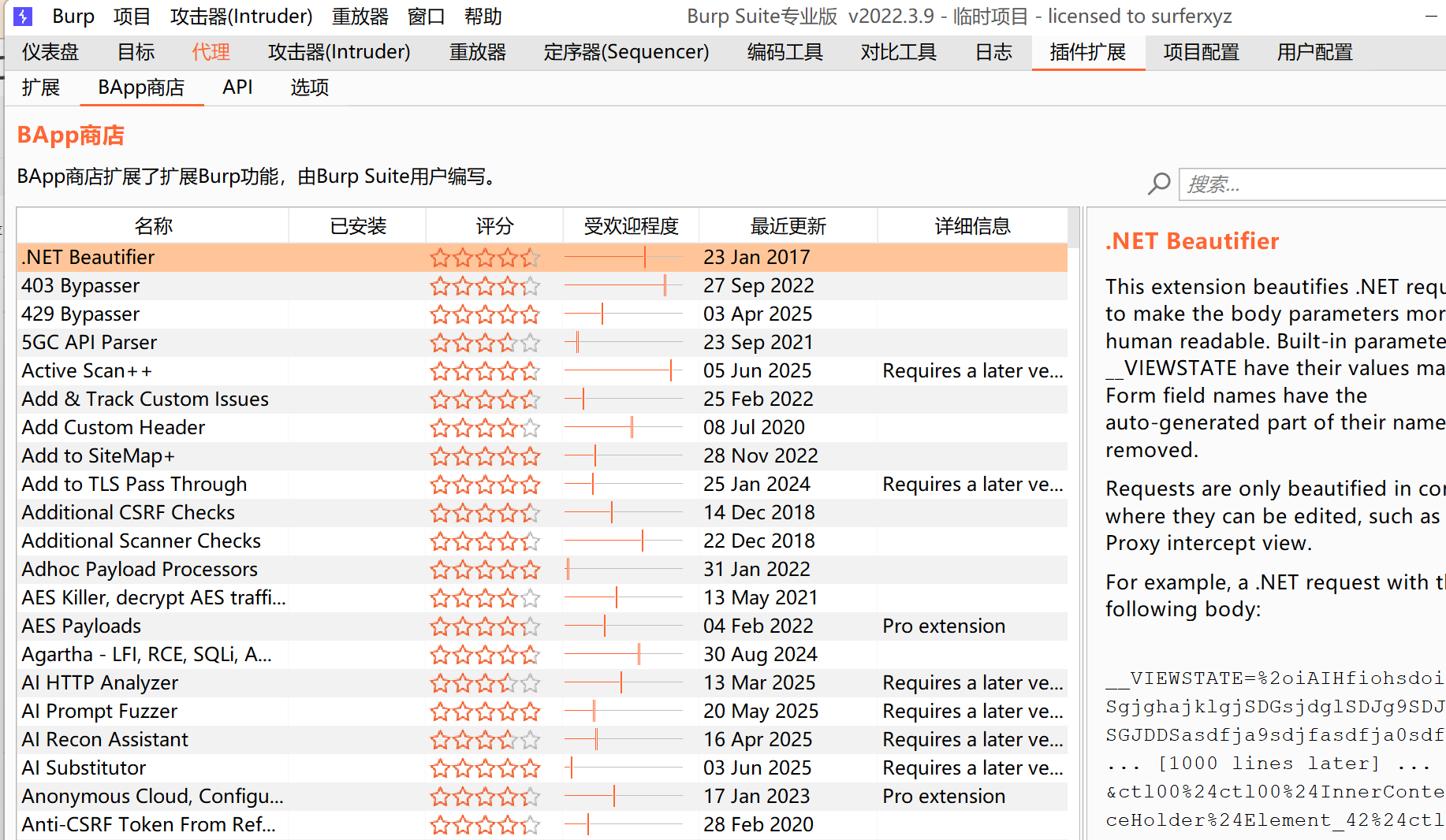Switch to the 项目配置 tab
The height and width of the screenshot is (840, 1446).
(1202, 52)
